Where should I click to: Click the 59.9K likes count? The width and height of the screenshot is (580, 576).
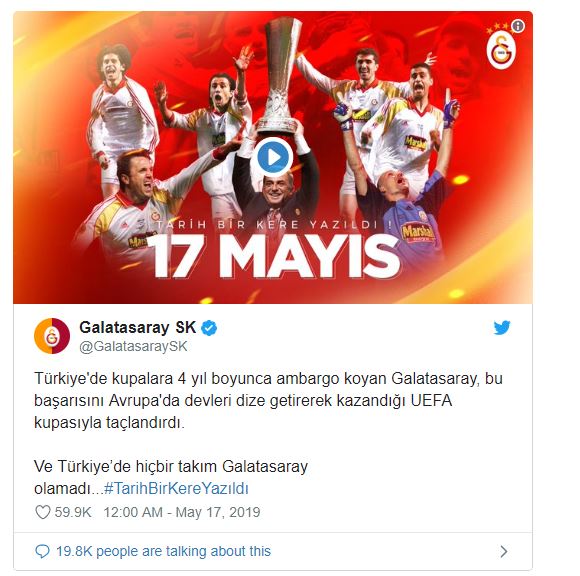click(73, 512)
